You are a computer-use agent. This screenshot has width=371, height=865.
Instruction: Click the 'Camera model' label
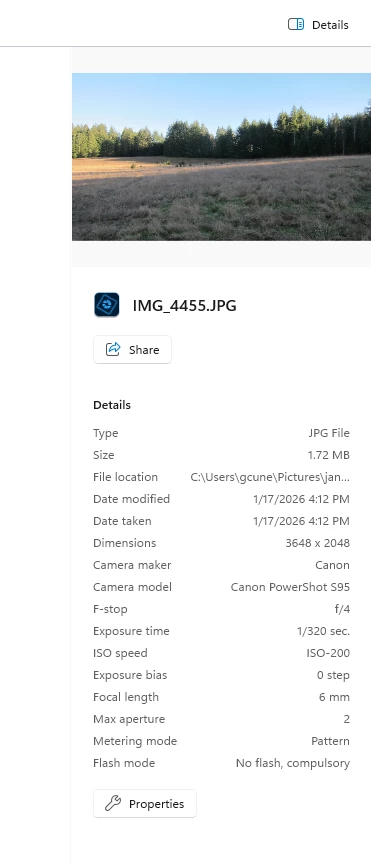coord(132,588)
